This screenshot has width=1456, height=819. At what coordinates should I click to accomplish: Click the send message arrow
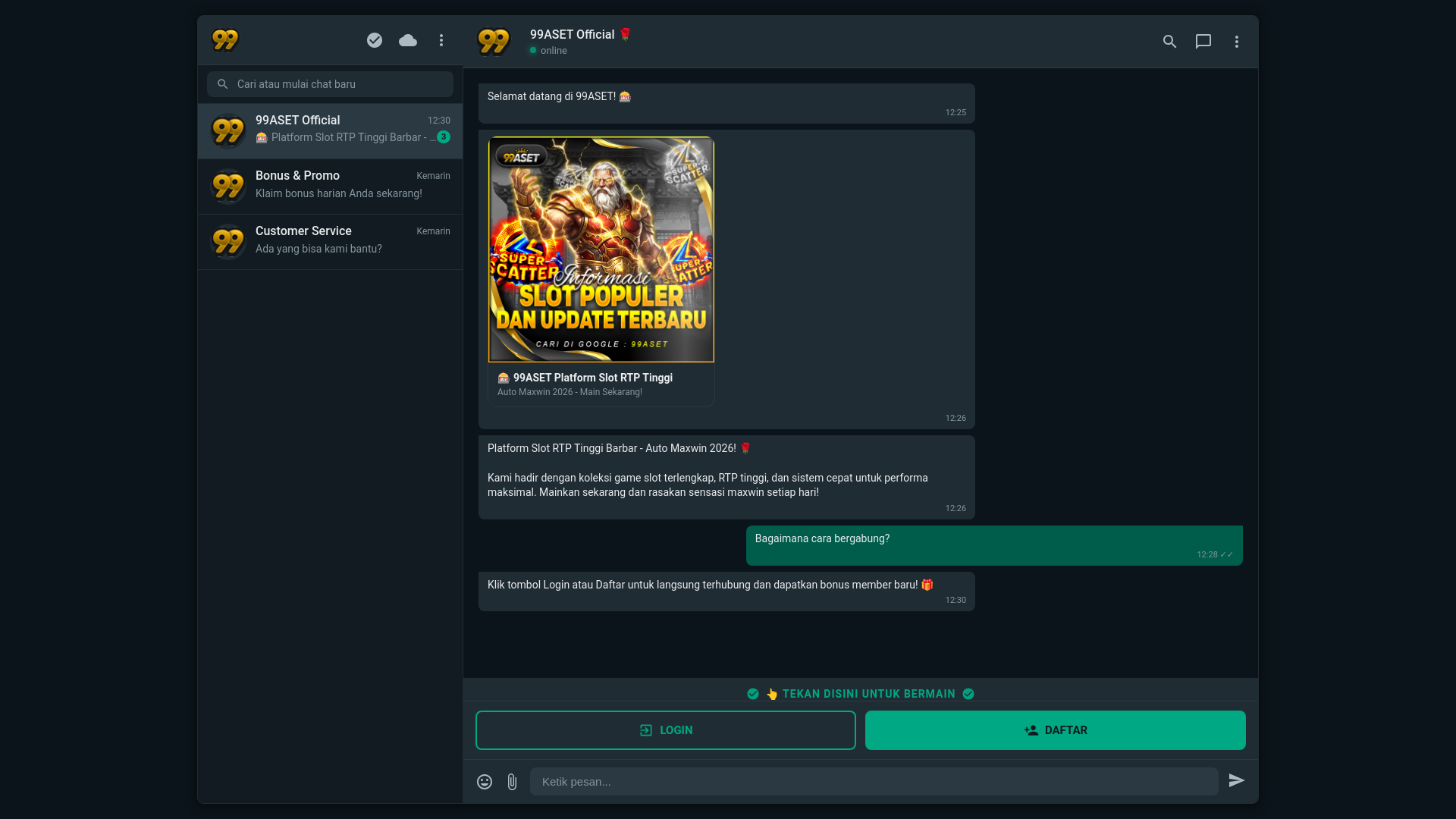coord(1237,780)
